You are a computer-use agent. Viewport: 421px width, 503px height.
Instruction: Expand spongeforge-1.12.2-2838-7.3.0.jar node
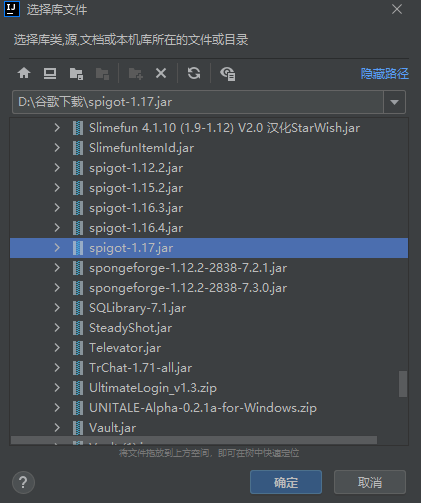57,288
